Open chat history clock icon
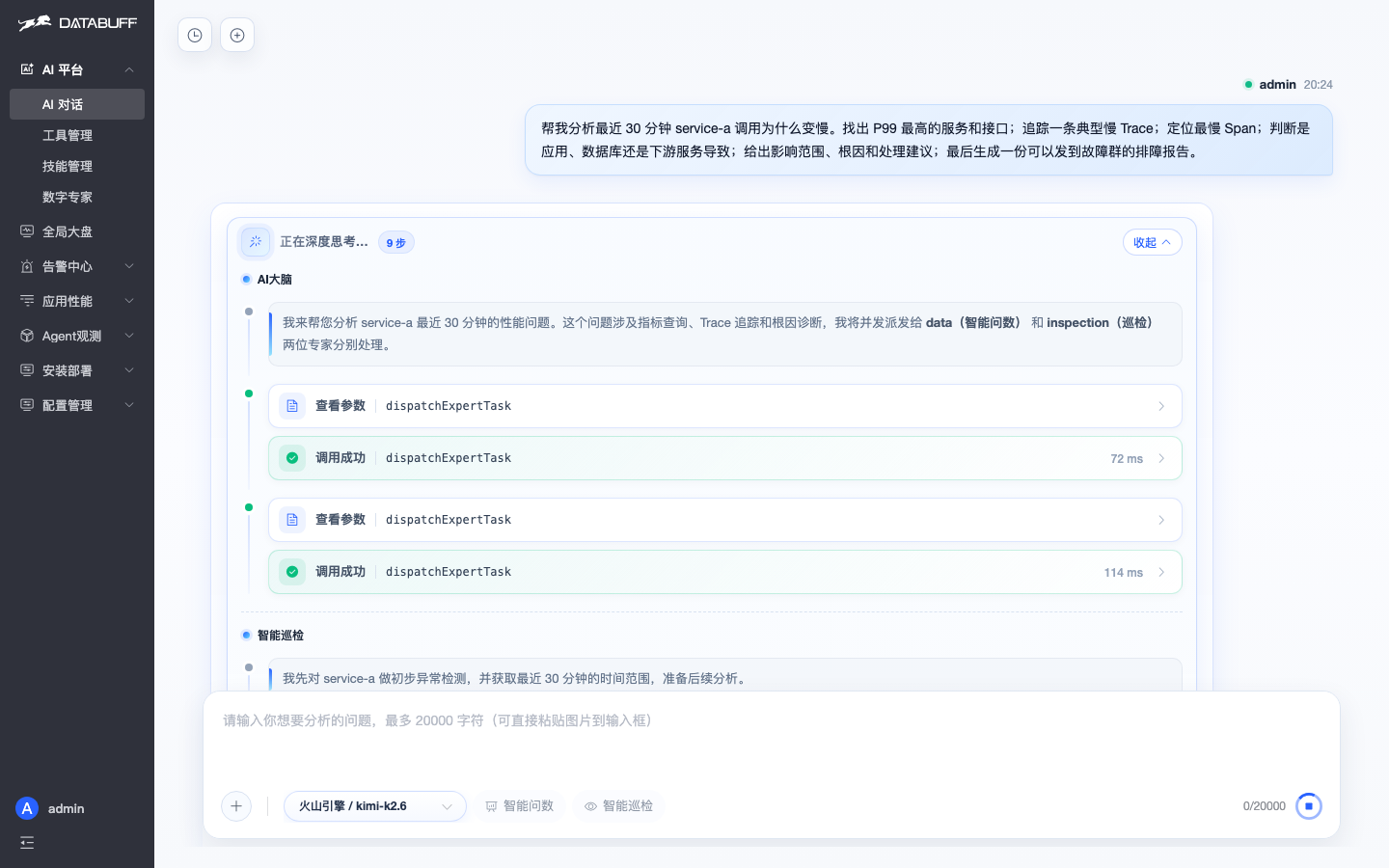Screen dimensions: 1389x868 pyautogui.click(x=195, y=36)
